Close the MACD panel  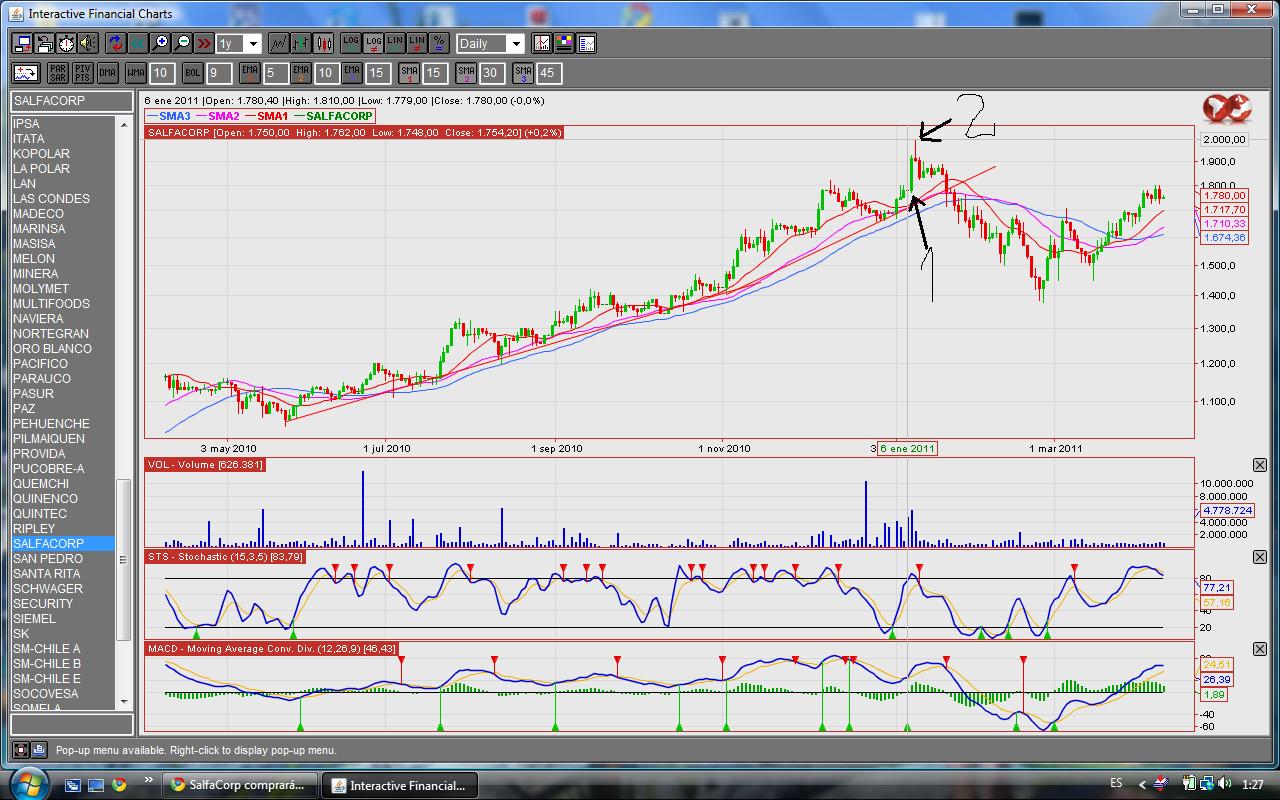point(1260,649)
